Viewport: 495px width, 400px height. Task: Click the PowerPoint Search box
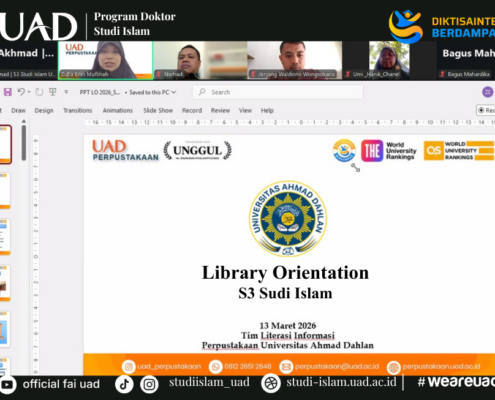[x=278, y=92]
